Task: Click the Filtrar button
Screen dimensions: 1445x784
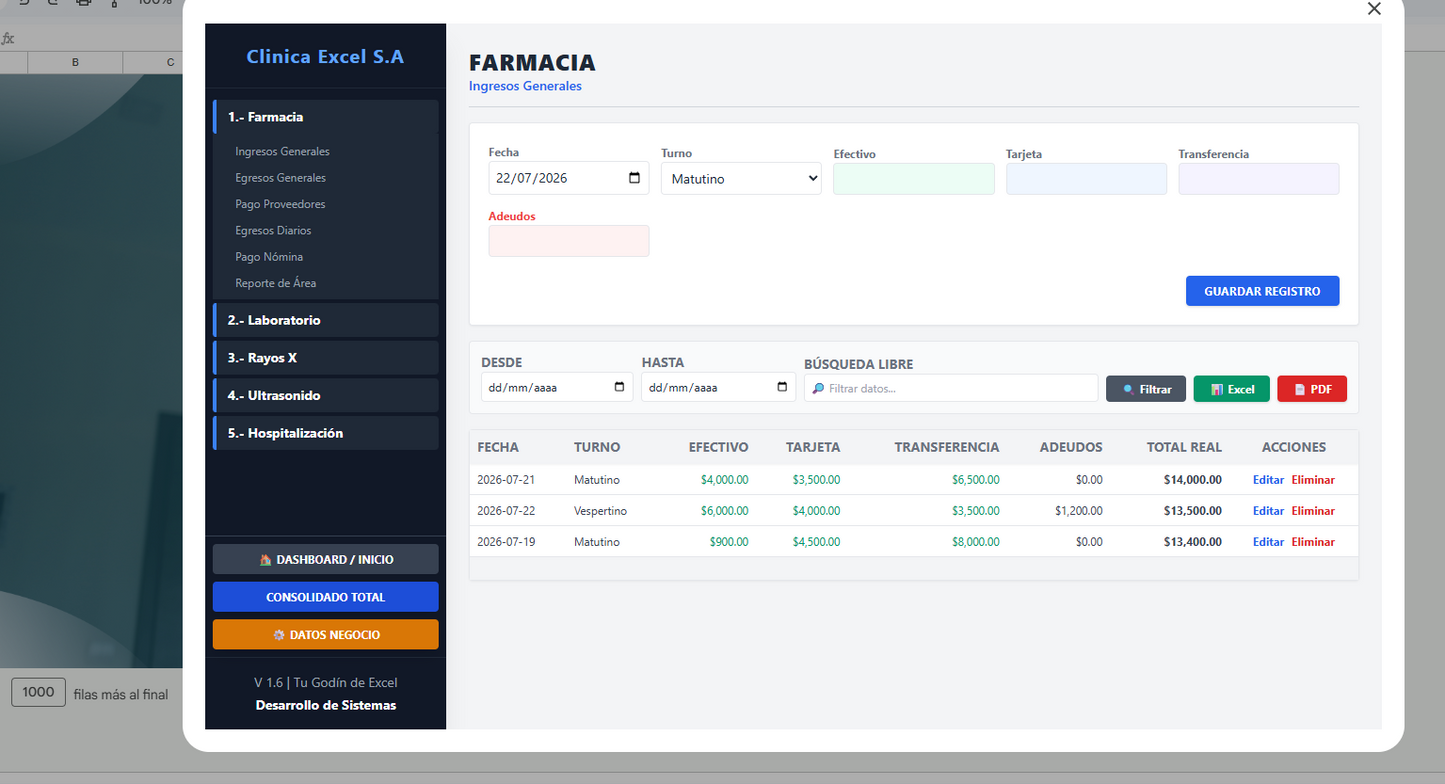Action: 1146,389
